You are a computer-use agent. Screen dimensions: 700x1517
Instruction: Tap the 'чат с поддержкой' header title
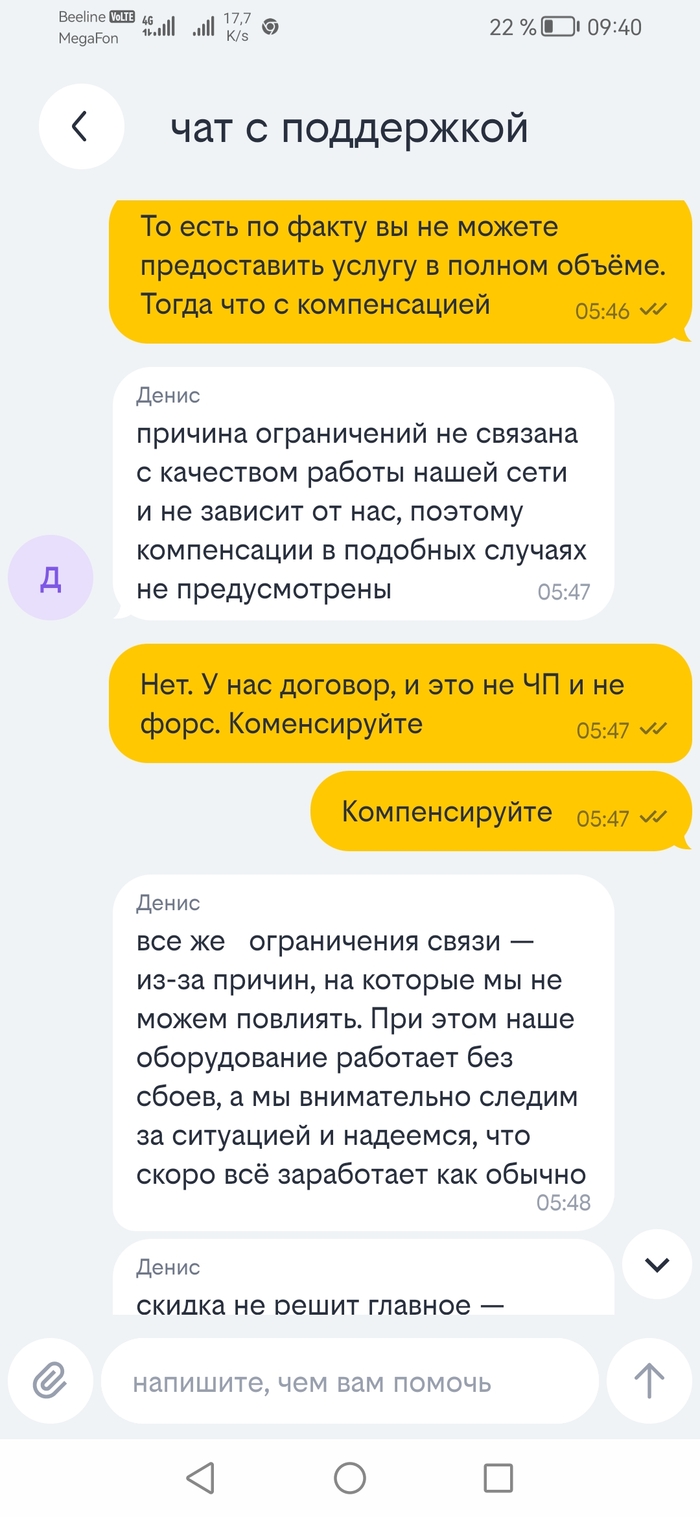[x=348, y=128]
